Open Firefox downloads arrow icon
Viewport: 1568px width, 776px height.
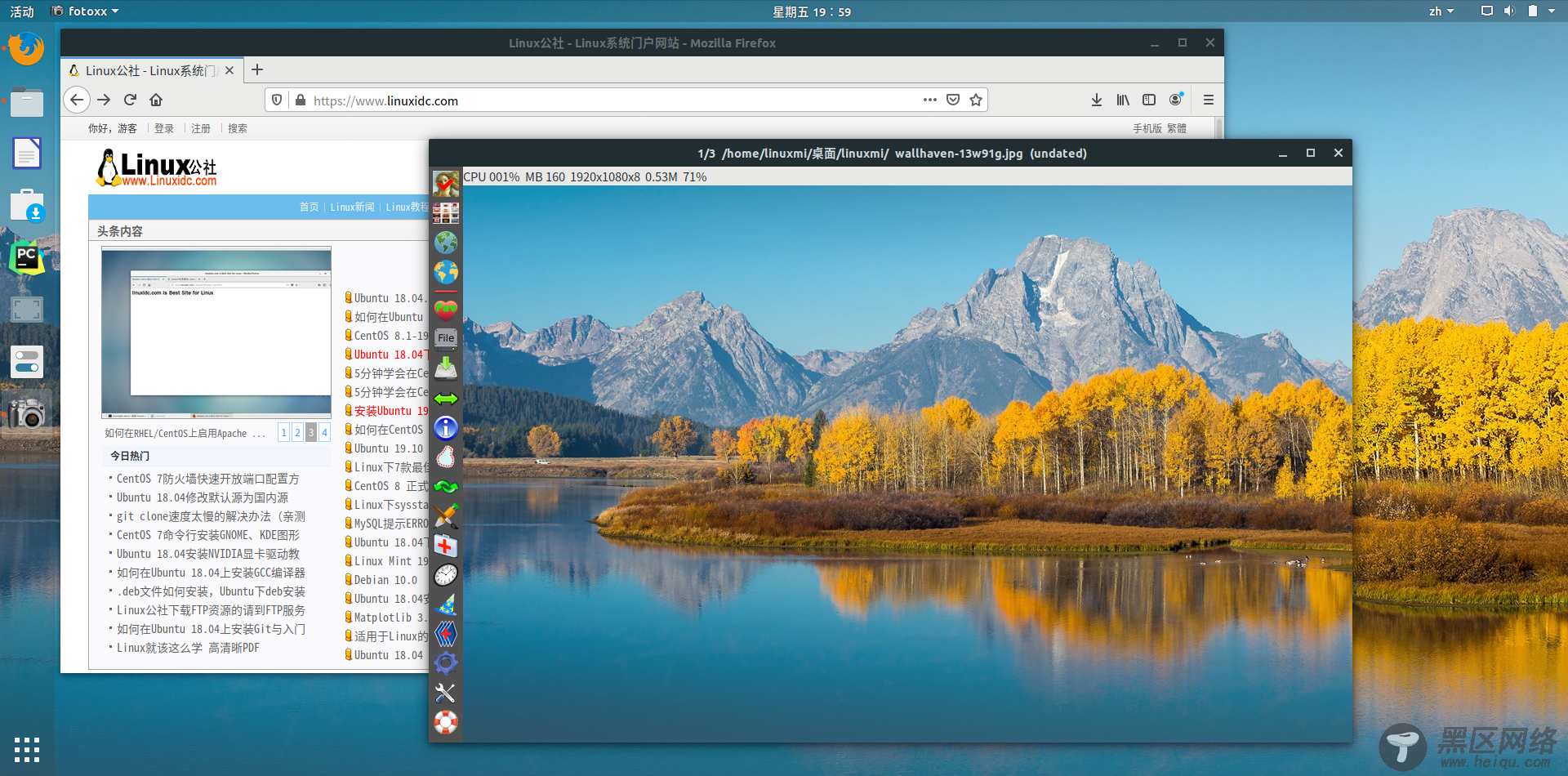click(x=1097, y=100)
